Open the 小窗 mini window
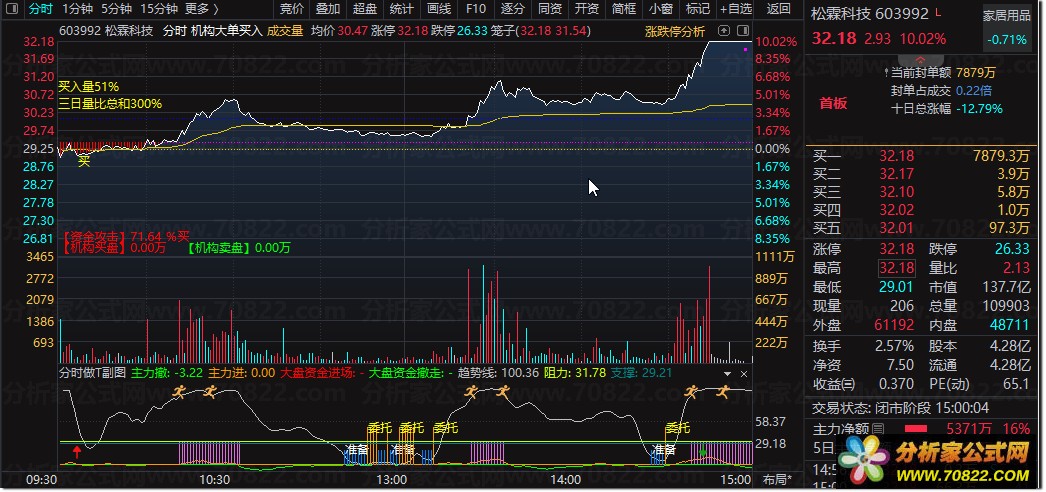The width and height of the screenshot is (1046, 492). coord(660,9)
